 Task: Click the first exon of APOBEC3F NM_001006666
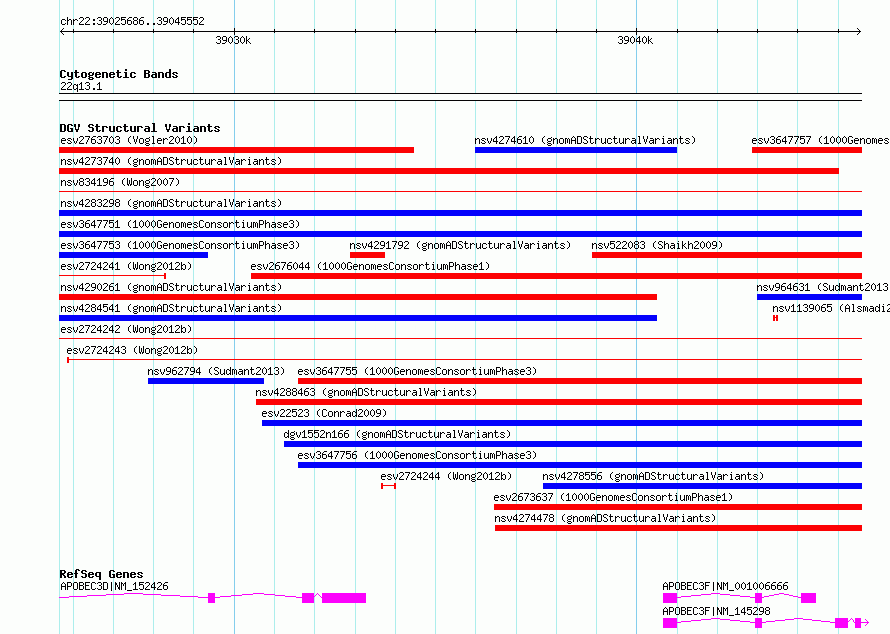[670, 598]
